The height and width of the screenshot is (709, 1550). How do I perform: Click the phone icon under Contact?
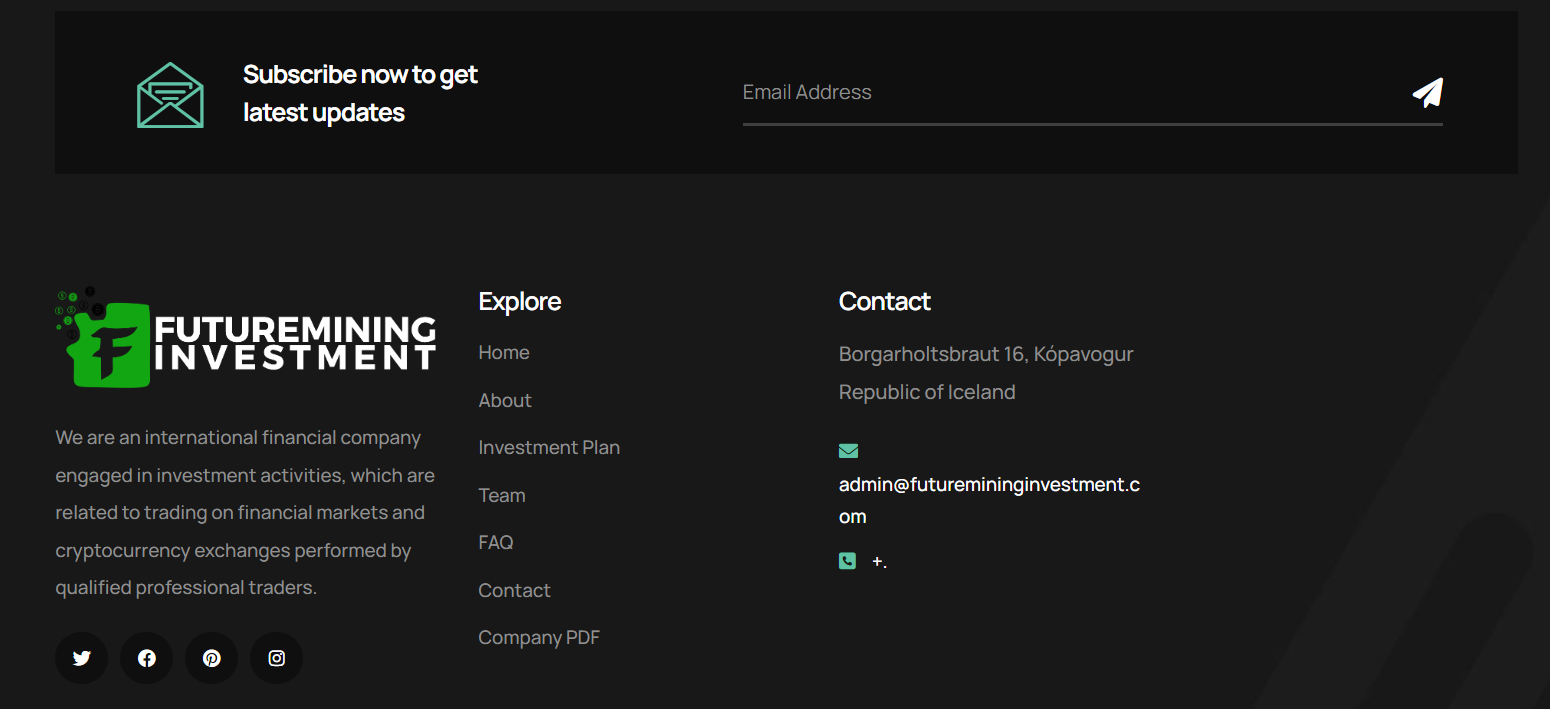tap(847, 561)
